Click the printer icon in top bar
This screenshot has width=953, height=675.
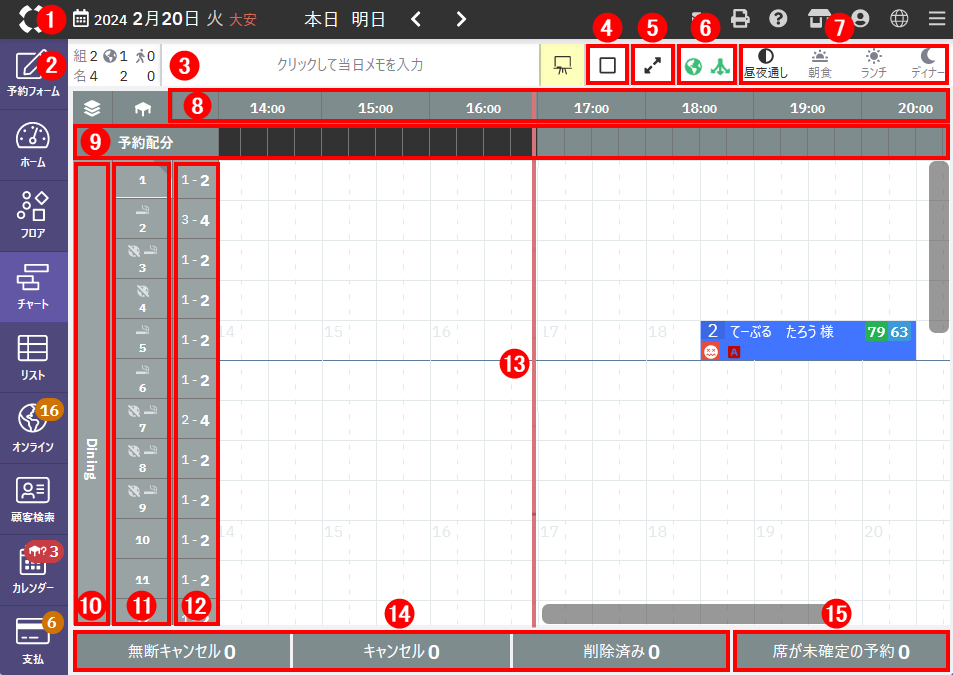click(x=740, y=18)
